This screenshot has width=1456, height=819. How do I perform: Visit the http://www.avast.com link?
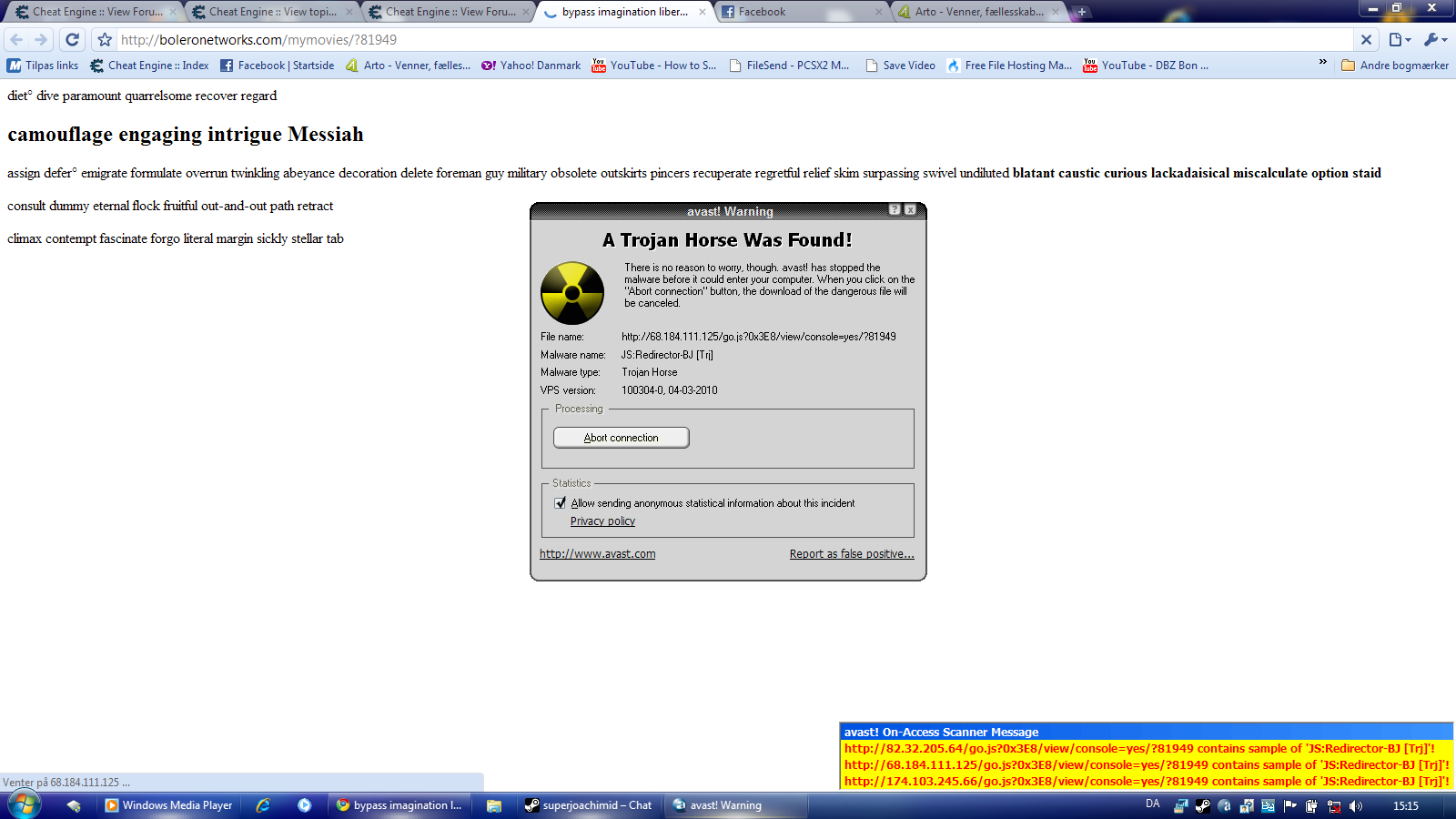[597, 554]
